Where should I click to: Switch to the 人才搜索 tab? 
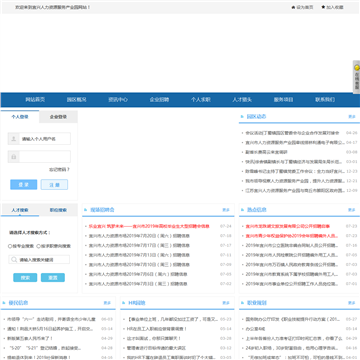pyautogui.click(x=20, y=210)
